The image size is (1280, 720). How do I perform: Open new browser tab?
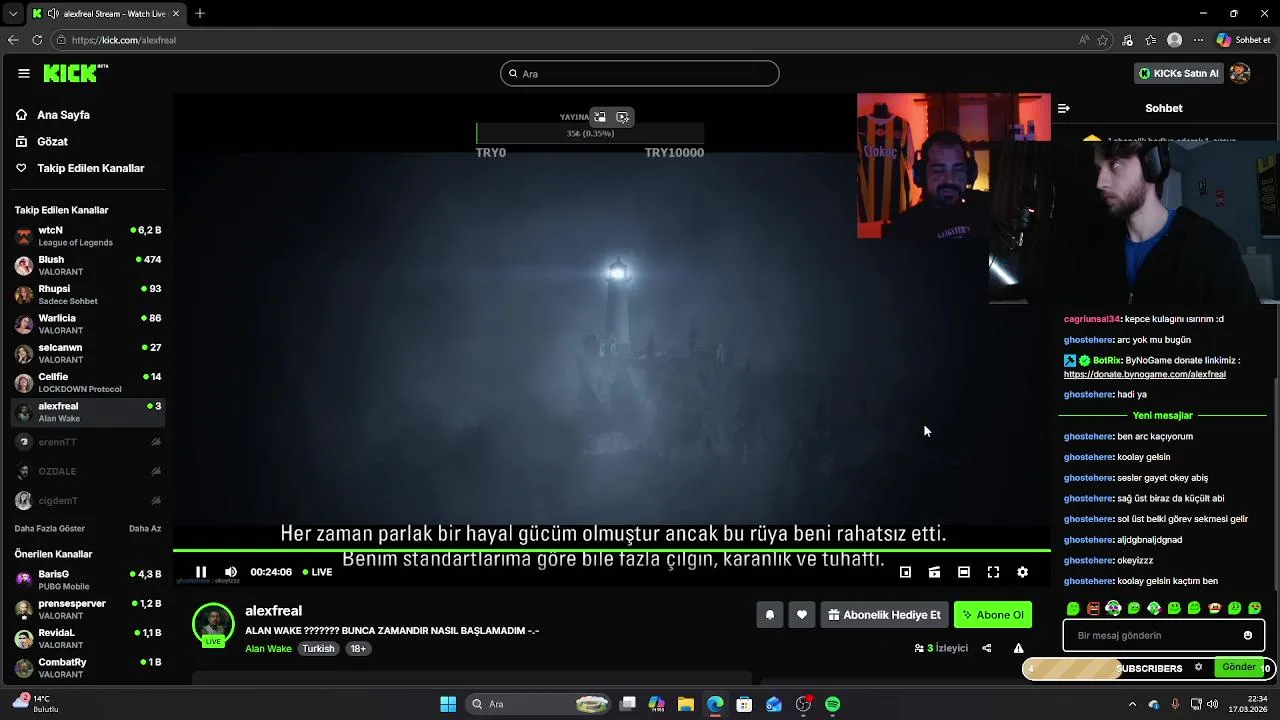point(200,14)
